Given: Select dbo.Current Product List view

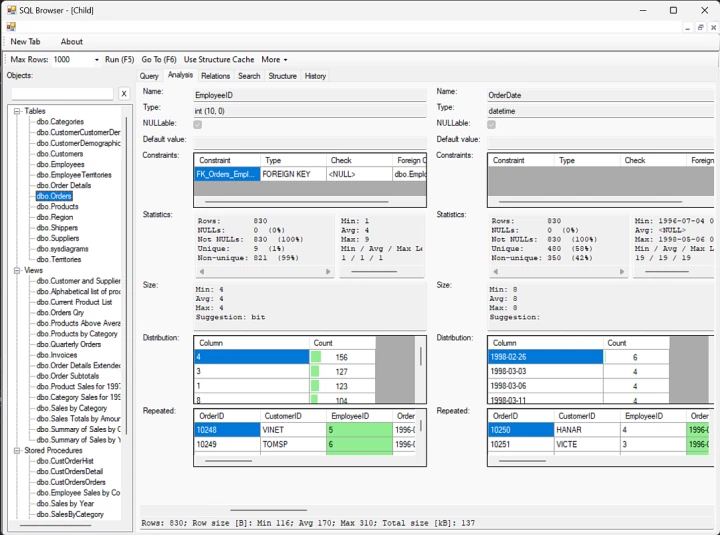Looking at the screenshot, I should pos(74,302).
